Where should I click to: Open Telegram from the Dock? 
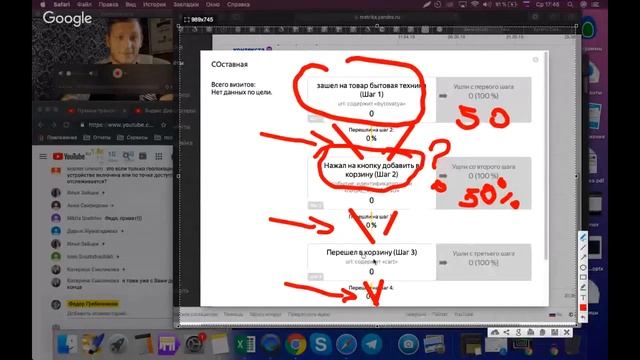(x=371, y=344)
